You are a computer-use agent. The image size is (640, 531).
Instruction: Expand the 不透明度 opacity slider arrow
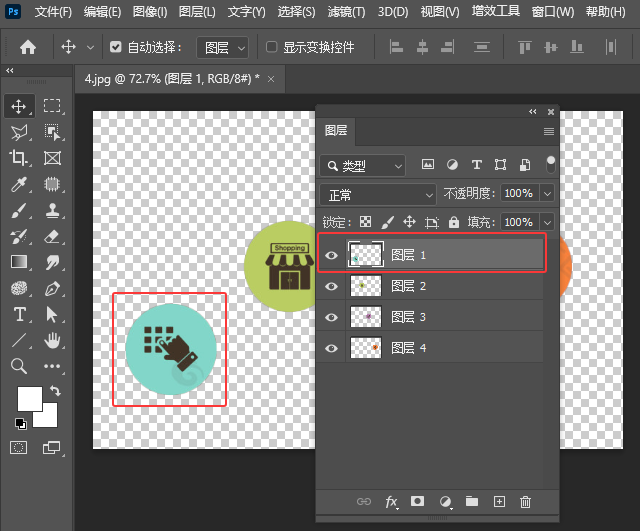[x=547, y=193]
